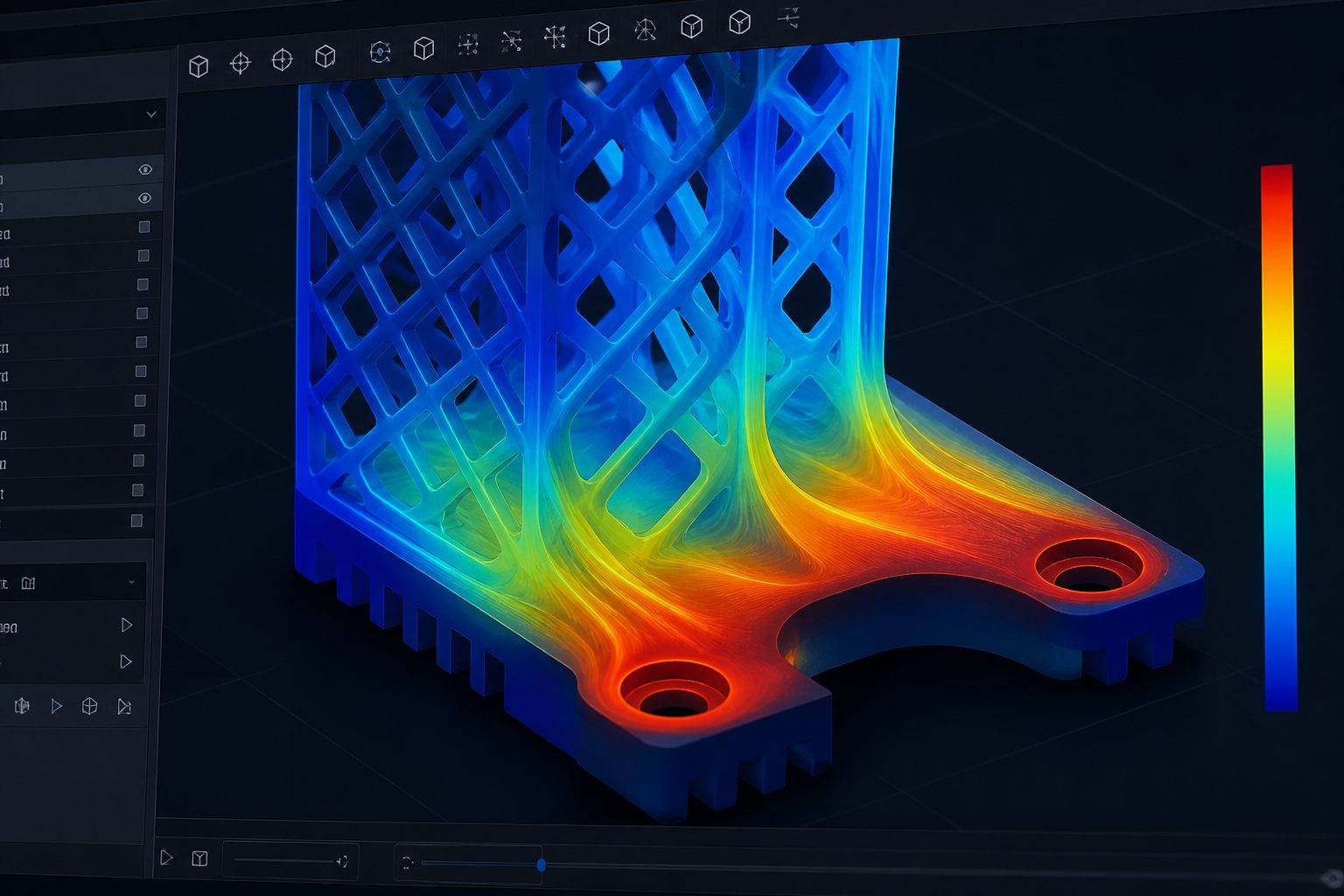The image size is (1344, 896).
Task: Choose the crossed diagonal arrows toolbar icon
Action: point(511,41)
